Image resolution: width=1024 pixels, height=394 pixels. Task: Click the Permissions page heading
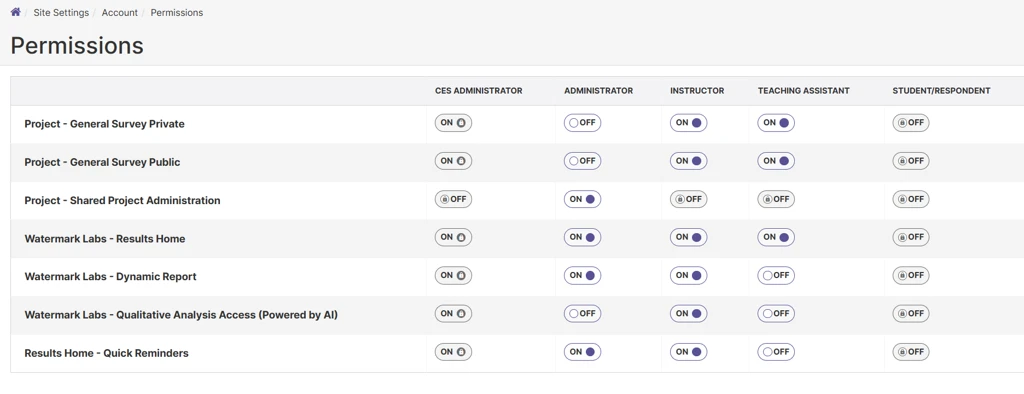[x=77, y=46]
